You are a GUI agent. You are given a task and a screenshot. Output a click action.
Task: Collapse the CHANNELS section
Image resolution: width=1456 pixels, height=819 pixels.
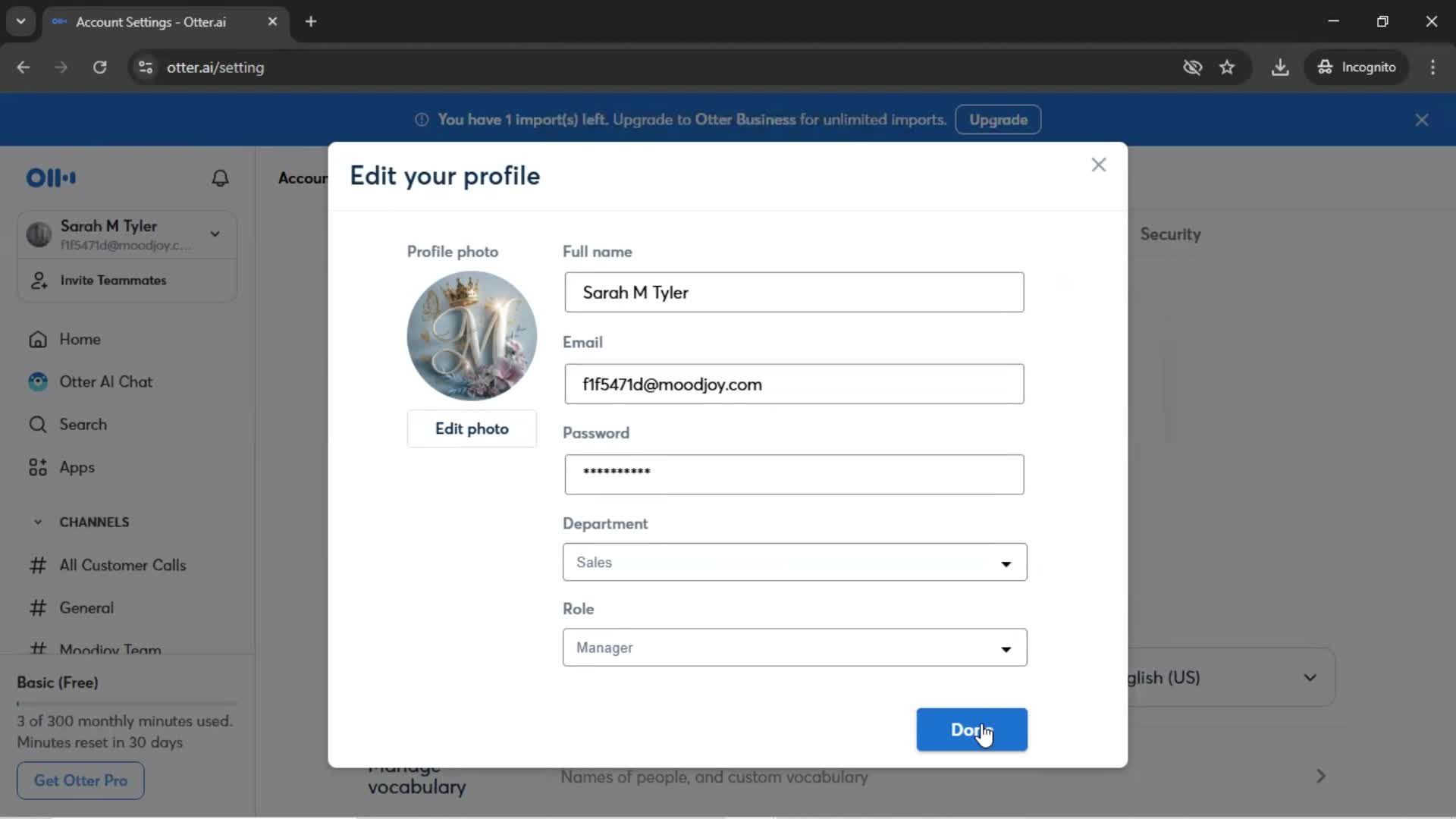tap(38, 522)
